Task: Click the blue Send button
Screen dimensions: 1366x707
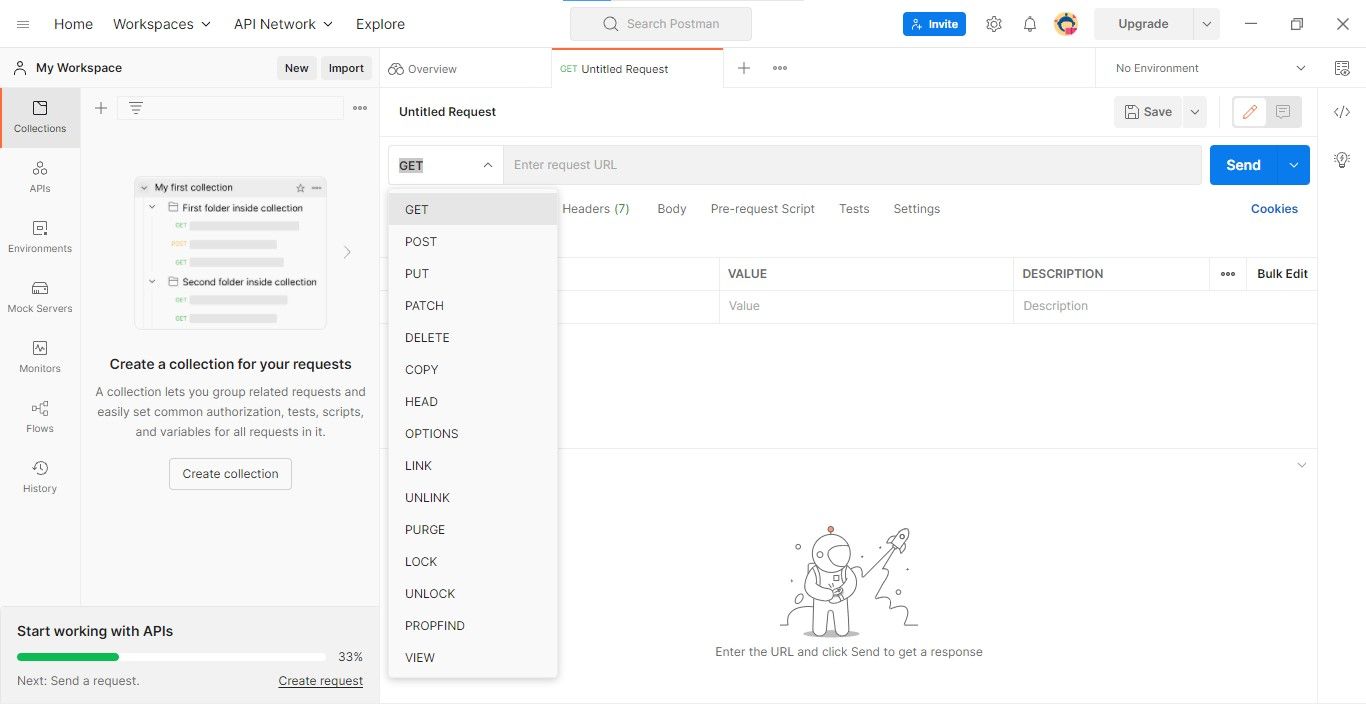Action: point(1244,165)
